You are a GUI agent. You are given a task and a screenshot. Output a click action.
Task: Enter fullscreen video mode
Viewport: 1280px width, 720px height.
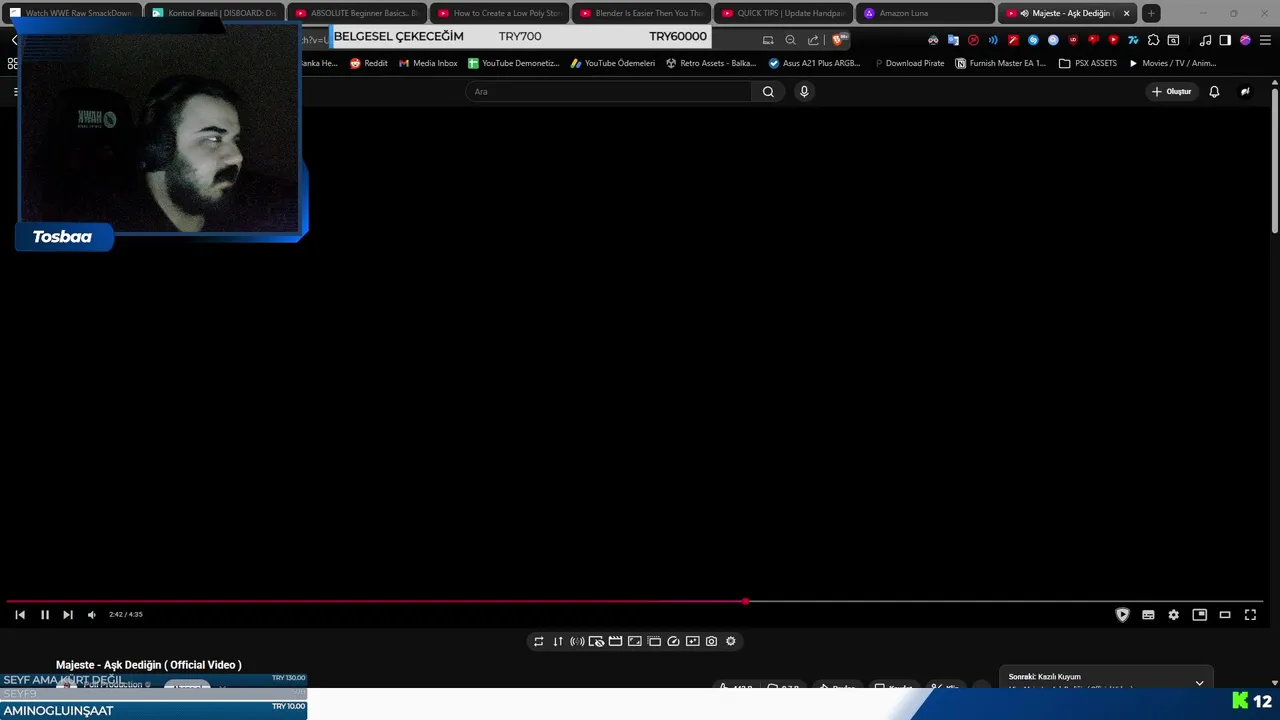tap(1250, 615)
